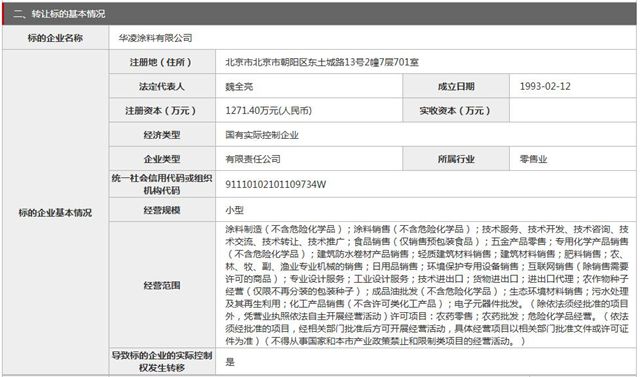Click the credit code 91110102101109734W
The height and width of the screenshot is (377, 640).
click(276, 184)
